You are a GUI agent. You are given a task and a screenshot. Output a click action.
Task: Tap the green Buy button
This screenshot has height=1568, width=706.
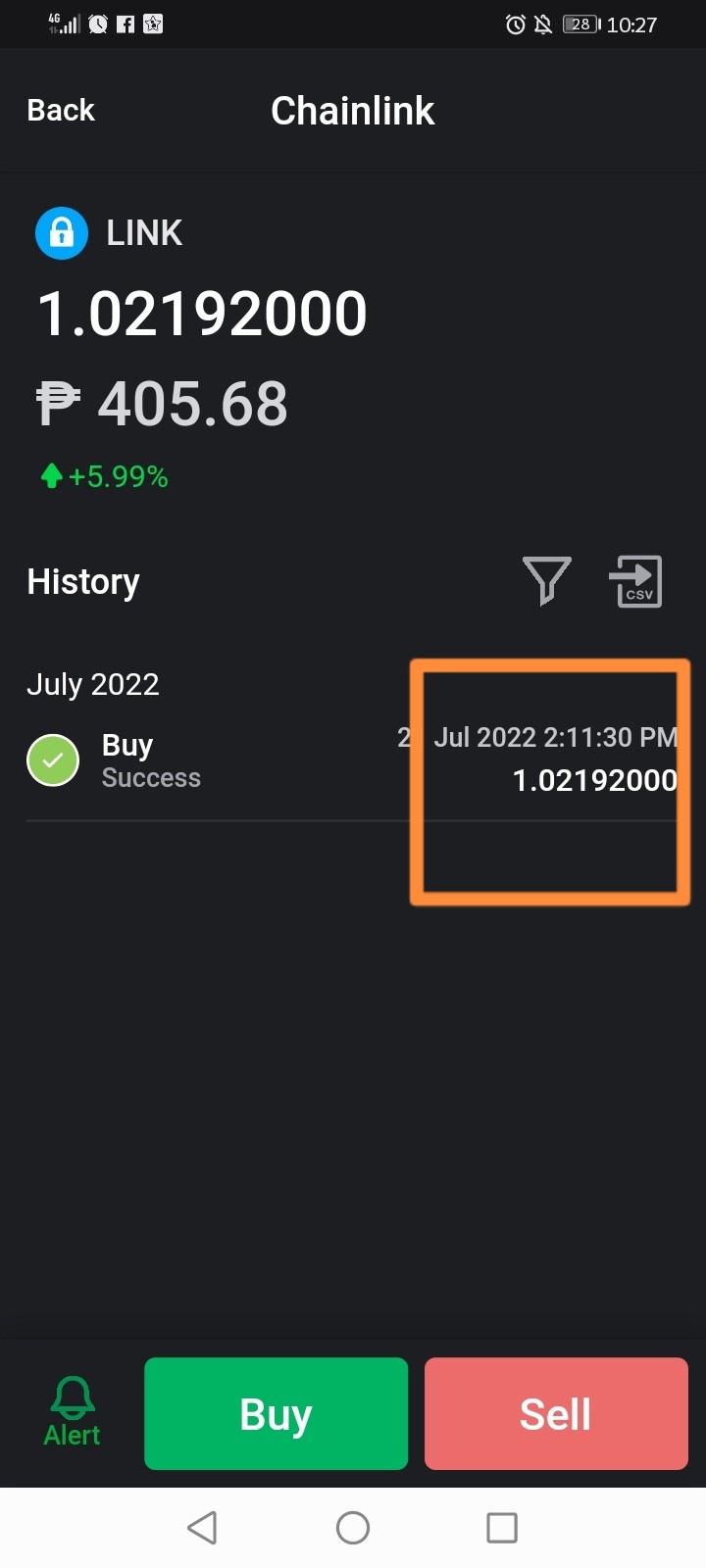[x=276, y=1413]
